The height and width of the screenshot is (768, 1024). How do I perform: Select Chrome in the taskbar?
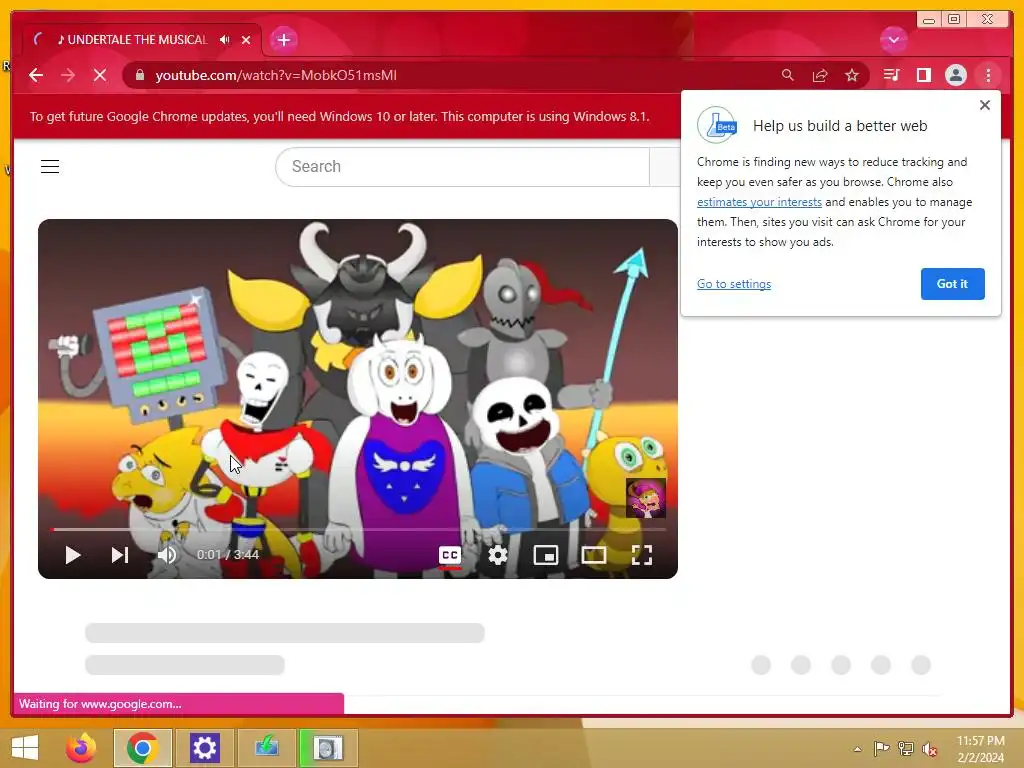[143, 748]
